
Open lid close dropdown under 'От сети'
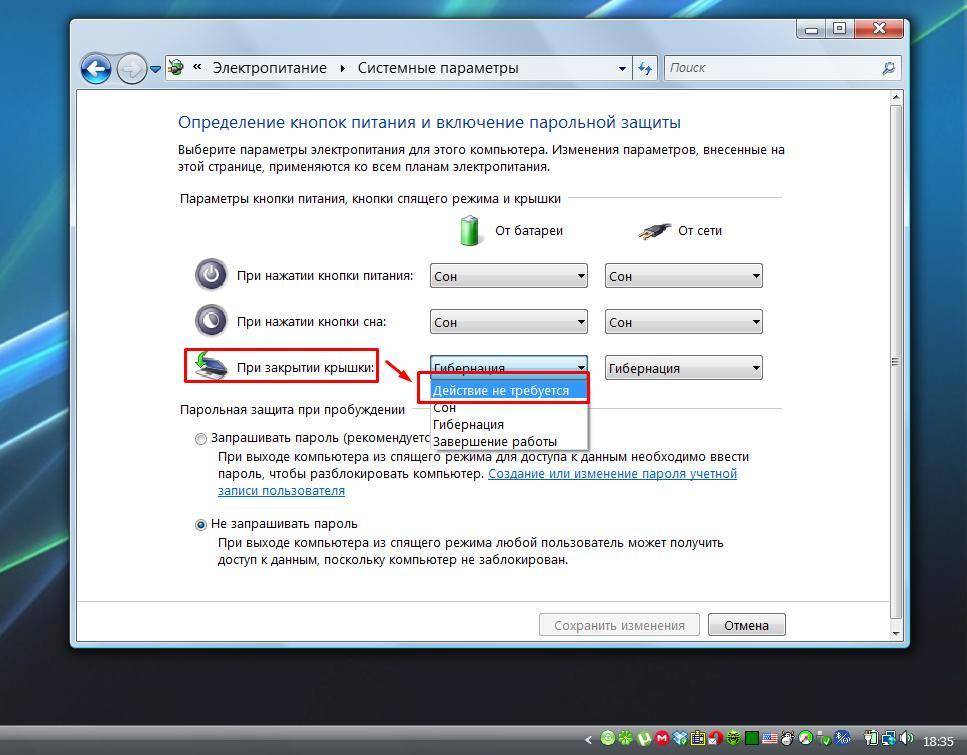point(684,368)
